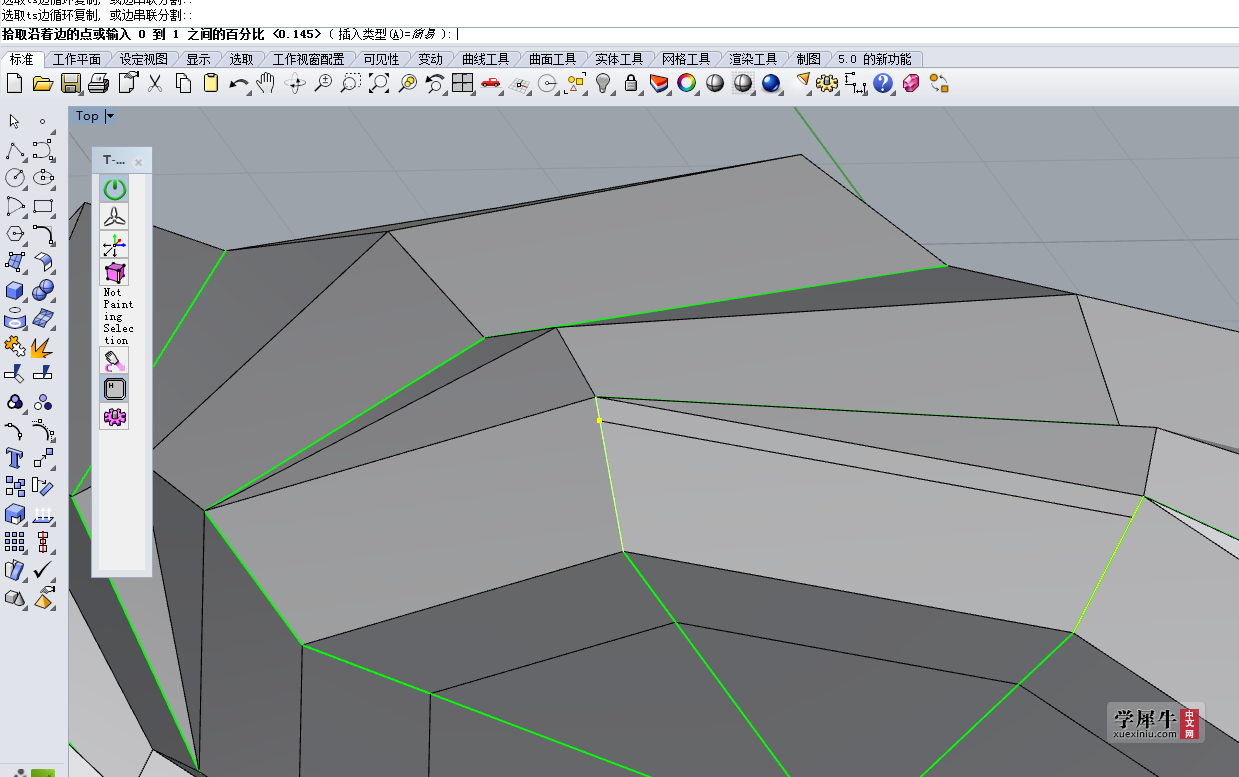The image size is (1239, 777).
Task: Click the Top viewport title label
Action: (x=87, y=116)
